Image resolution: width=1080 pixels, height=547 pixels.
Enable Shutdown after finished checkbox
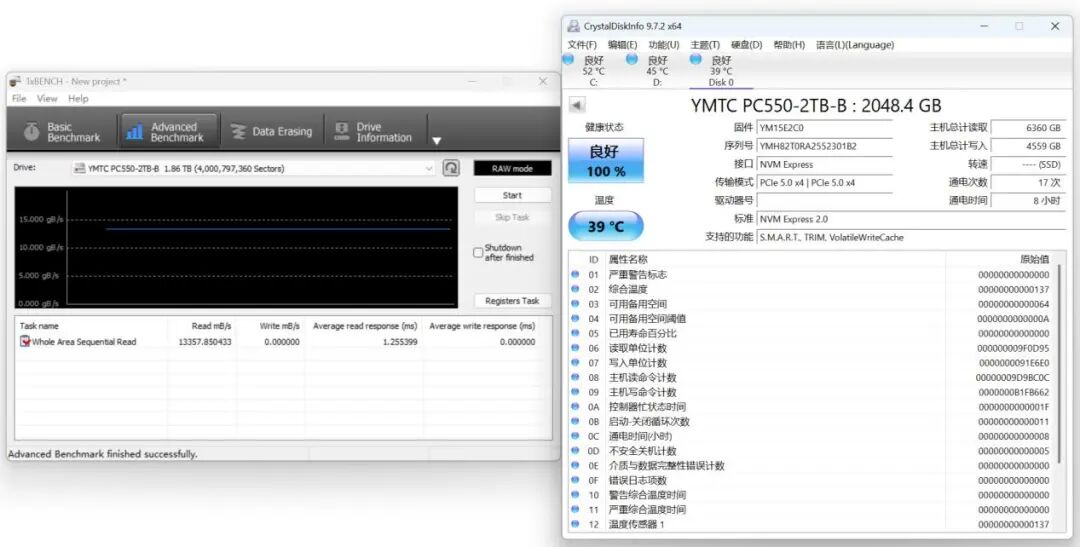pyautogui.click(x=478, y=253)
